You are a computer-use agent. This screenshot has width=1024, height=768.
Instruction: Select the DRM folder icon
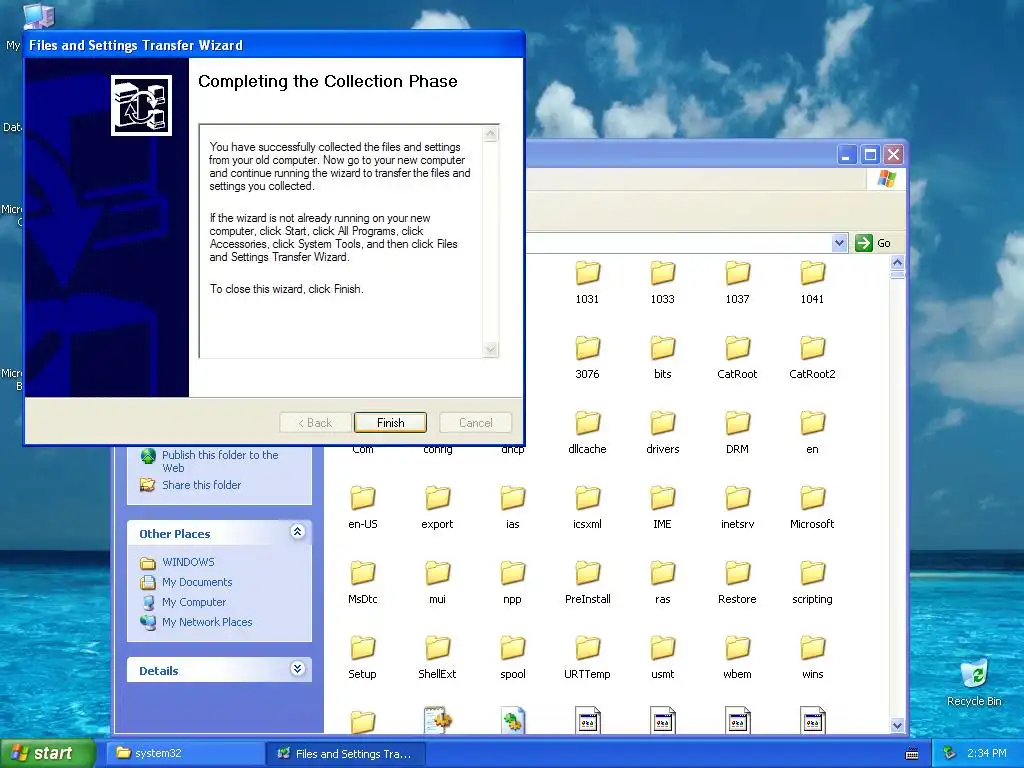point(737,423)
